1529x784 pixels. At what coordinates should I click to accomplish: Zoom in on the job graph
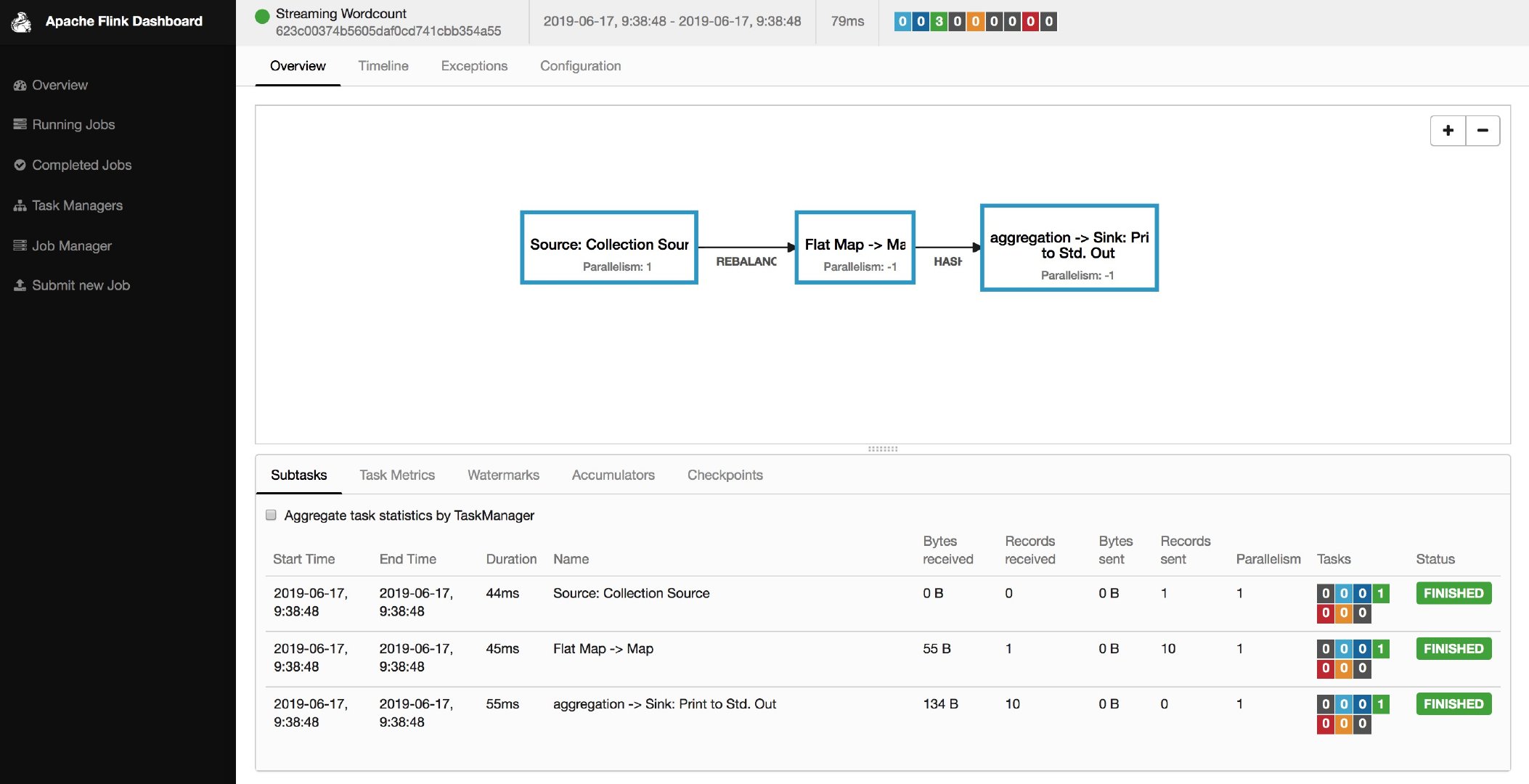pyautogui.click(x=1448, y=131)
